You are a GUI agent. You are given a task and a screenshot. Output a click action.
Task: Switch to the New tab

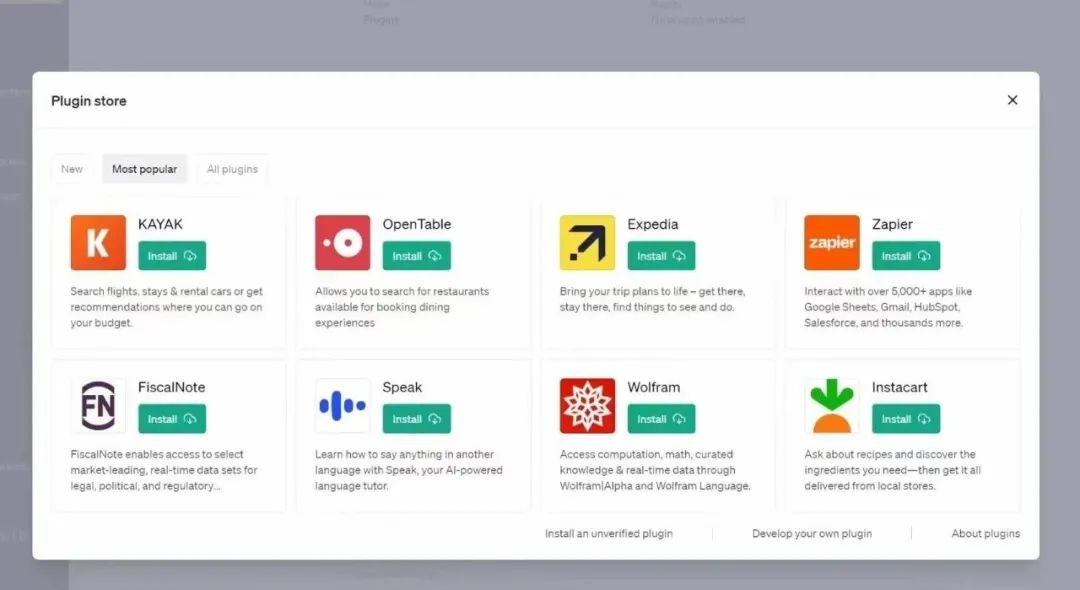(x=72, y=169)
